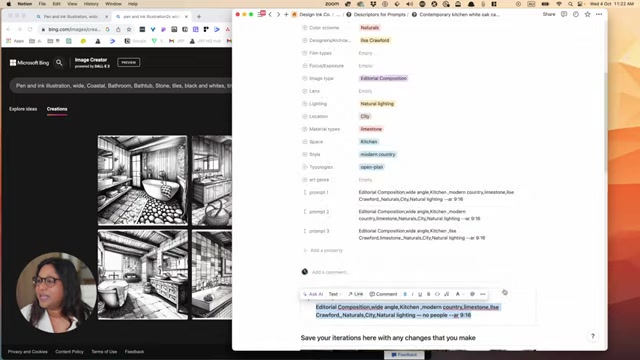Toggle the Notion sidebar menu icon
Image resolution: width=640 pixels, height=360 pixels.
pyautogui.click(x=261, y=14)
